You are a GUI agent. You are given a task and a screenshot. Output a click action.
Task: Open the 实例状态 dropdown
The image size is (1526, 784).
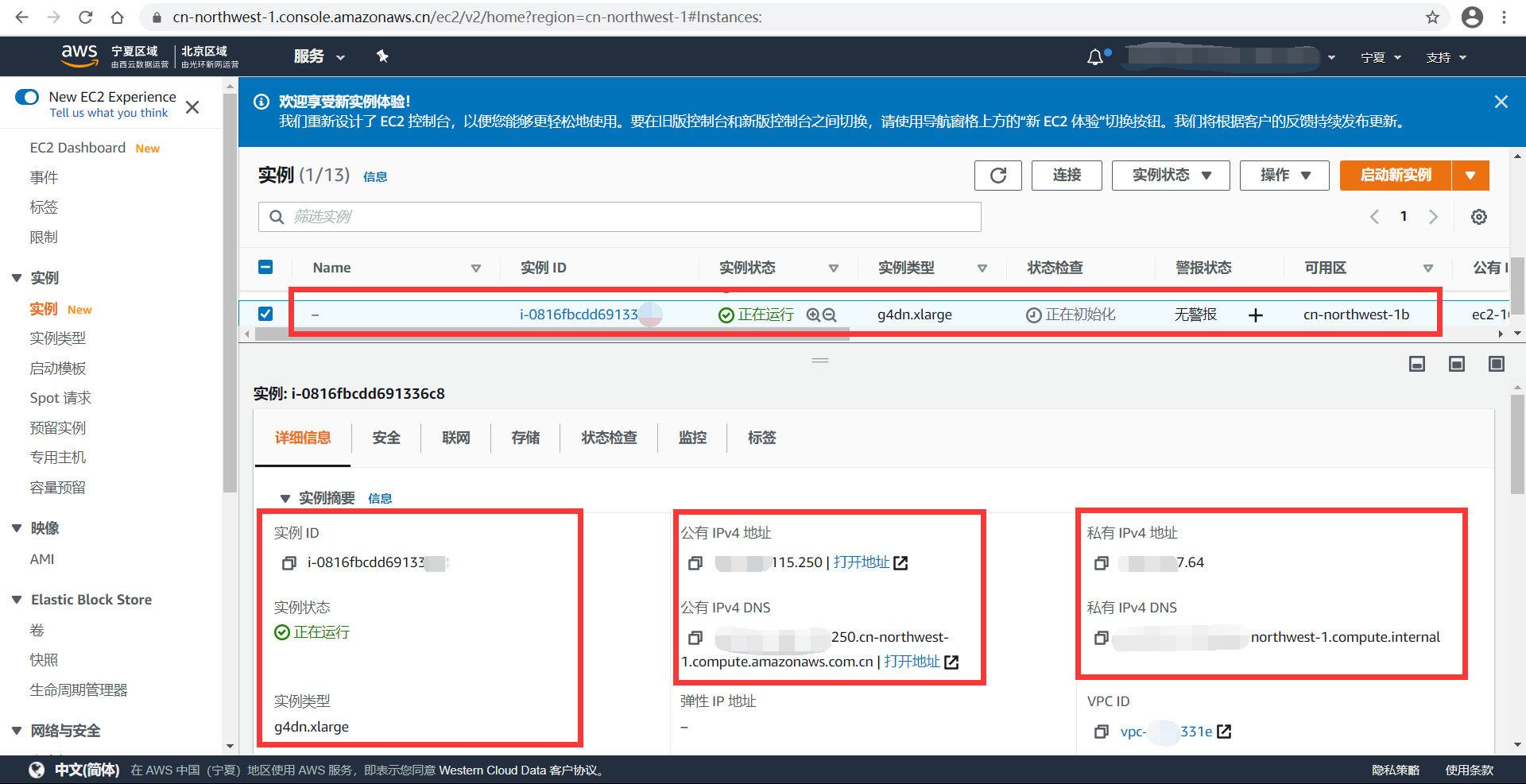pos(1170,176)
